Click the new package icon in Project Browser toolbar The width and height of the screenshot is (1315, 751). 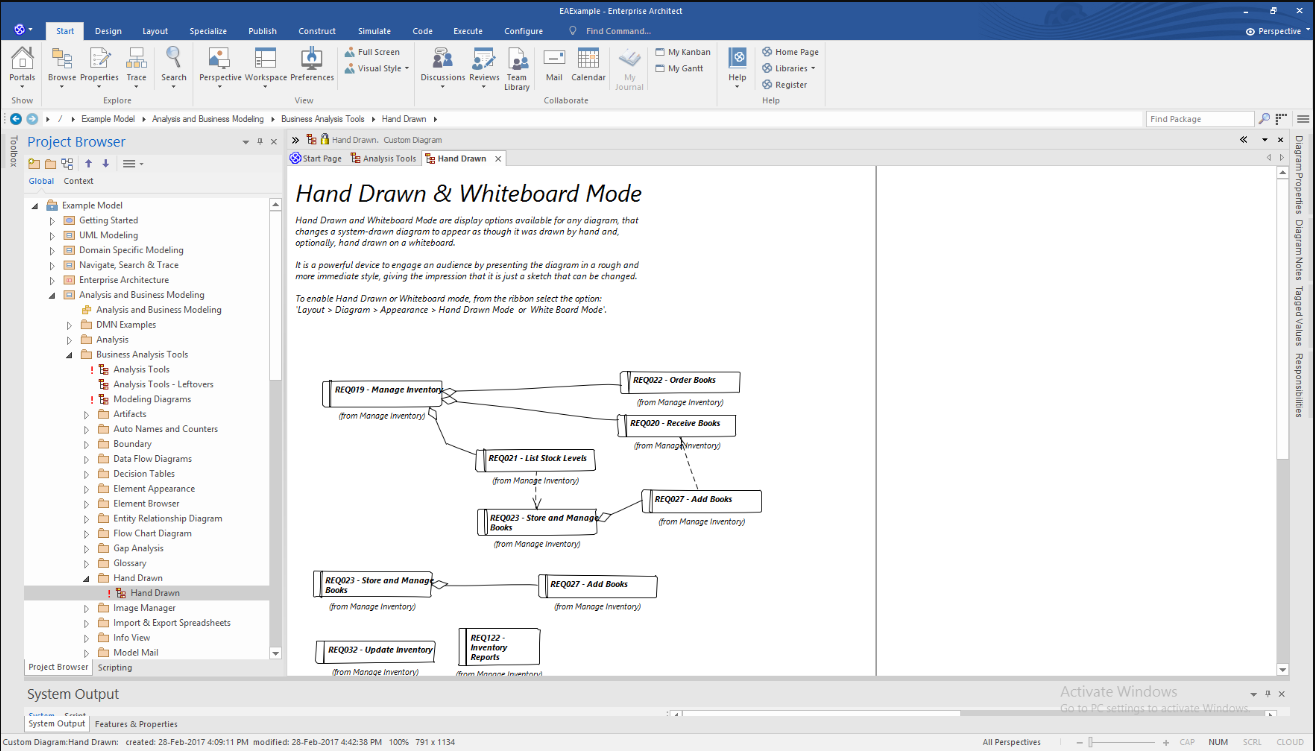pyautogui.click(x=35, y=163)
